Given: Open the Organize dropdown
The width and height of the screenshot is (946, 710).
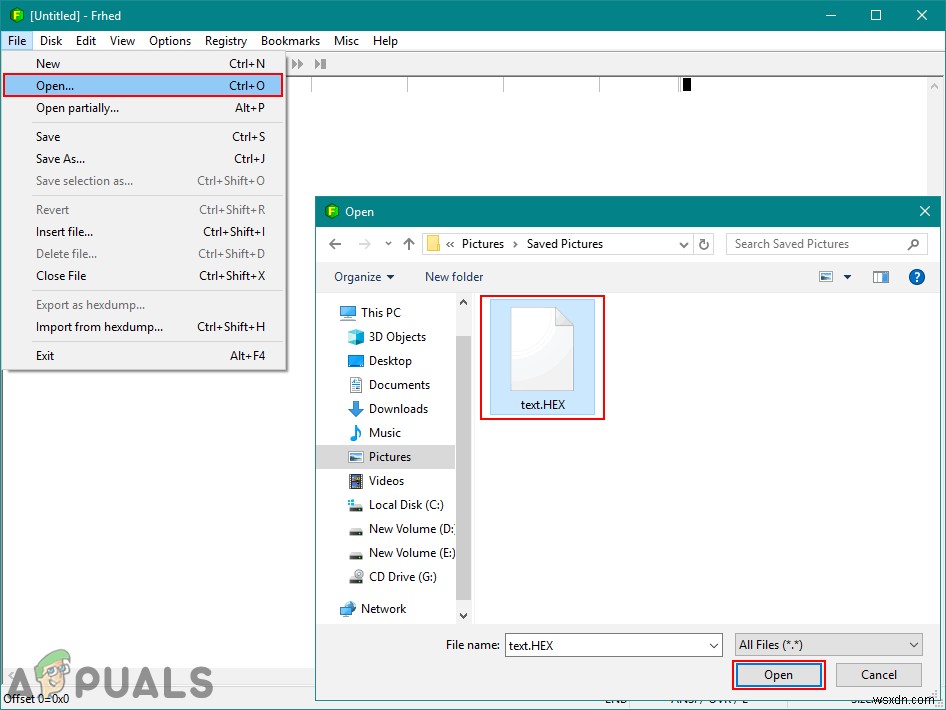Looking at the screenshot, I should tap(364, 277).
